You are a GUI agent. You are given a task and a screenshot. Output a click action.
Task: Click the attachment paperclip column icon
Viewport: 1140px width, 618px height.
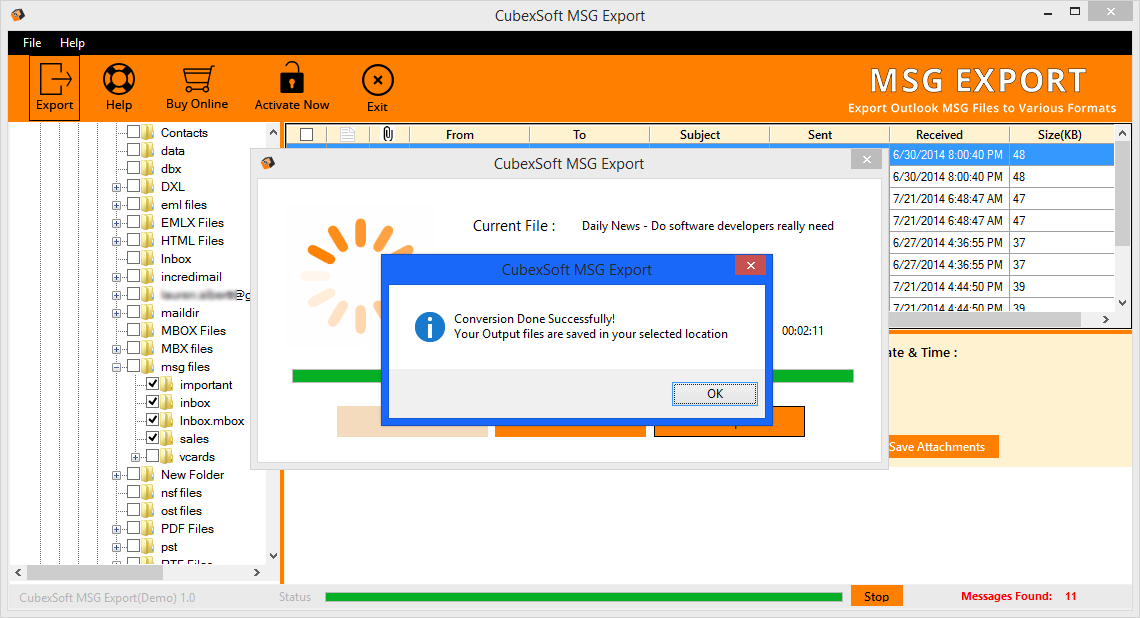tap(388, 134)
